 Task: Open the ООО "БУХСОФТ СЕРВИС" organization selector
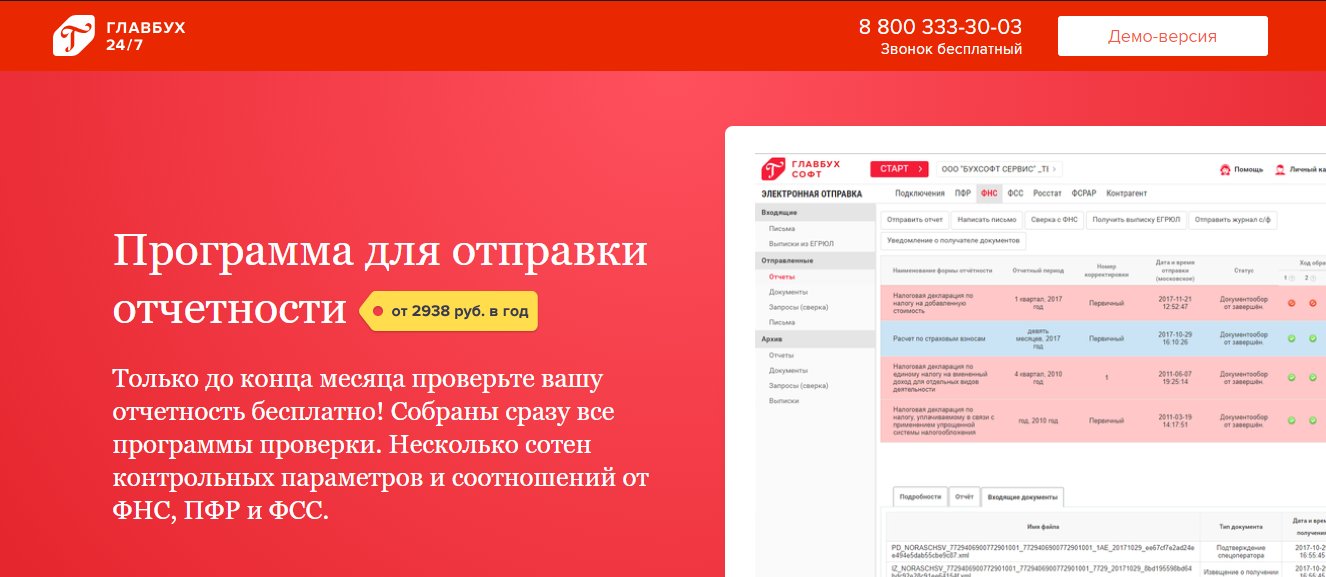999,169
